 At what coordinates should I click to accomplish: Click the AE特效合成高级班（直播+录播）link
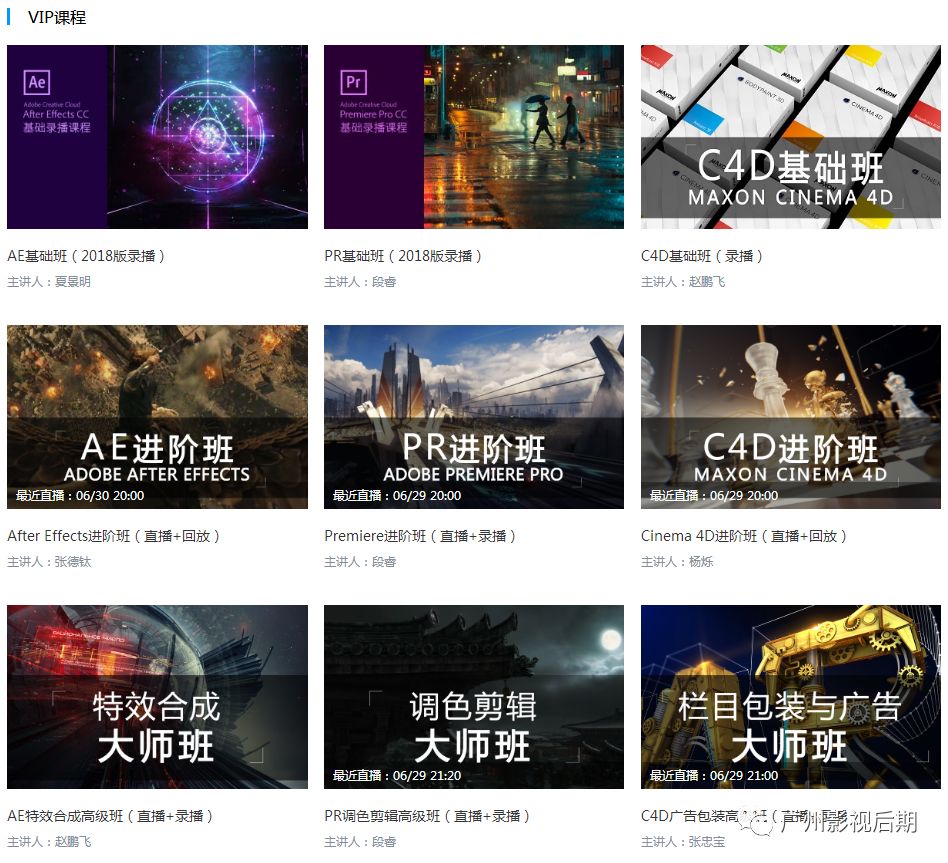[110, 816]
